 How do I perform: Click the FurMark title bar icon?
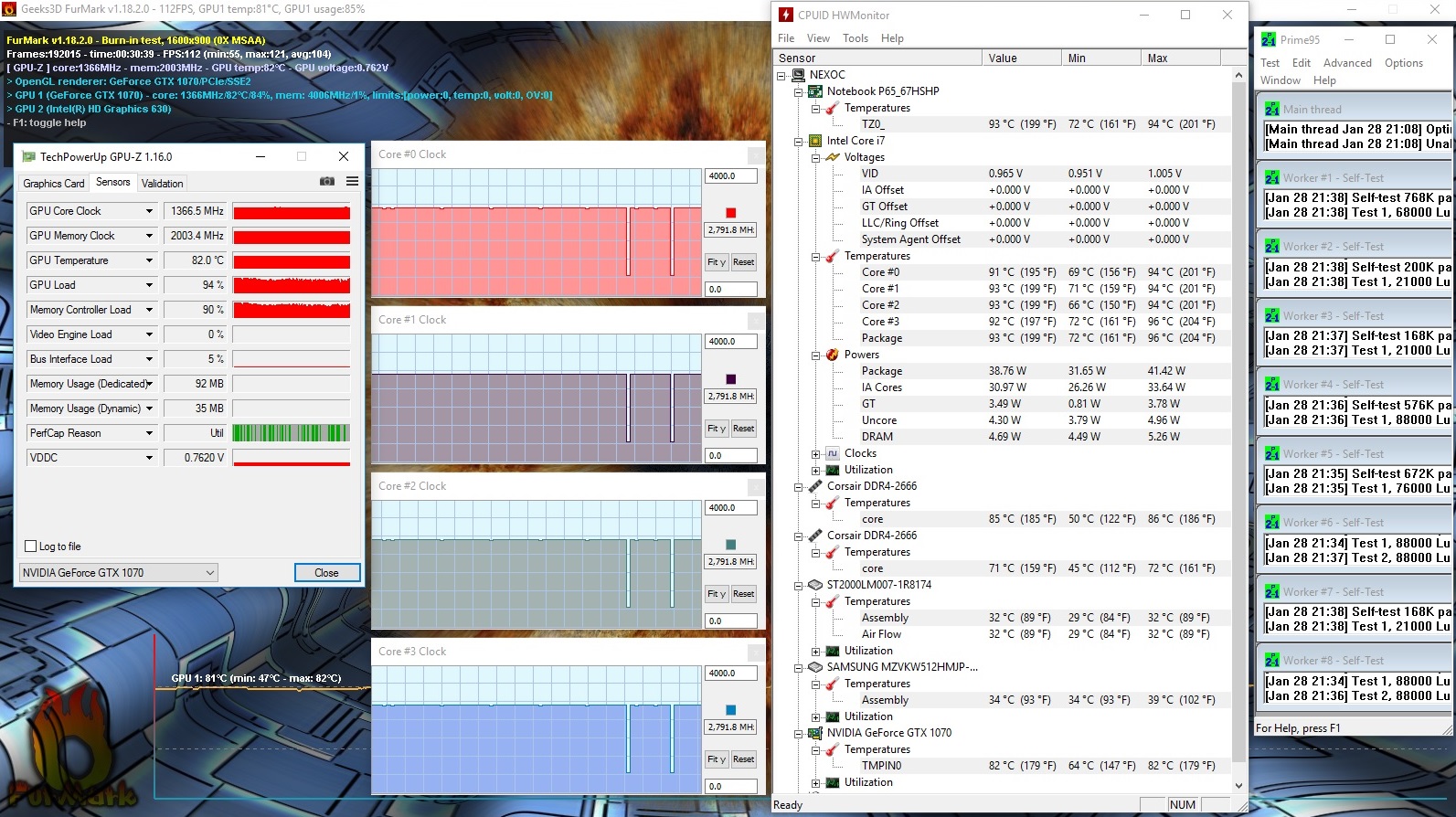click(x=9, y=8)
